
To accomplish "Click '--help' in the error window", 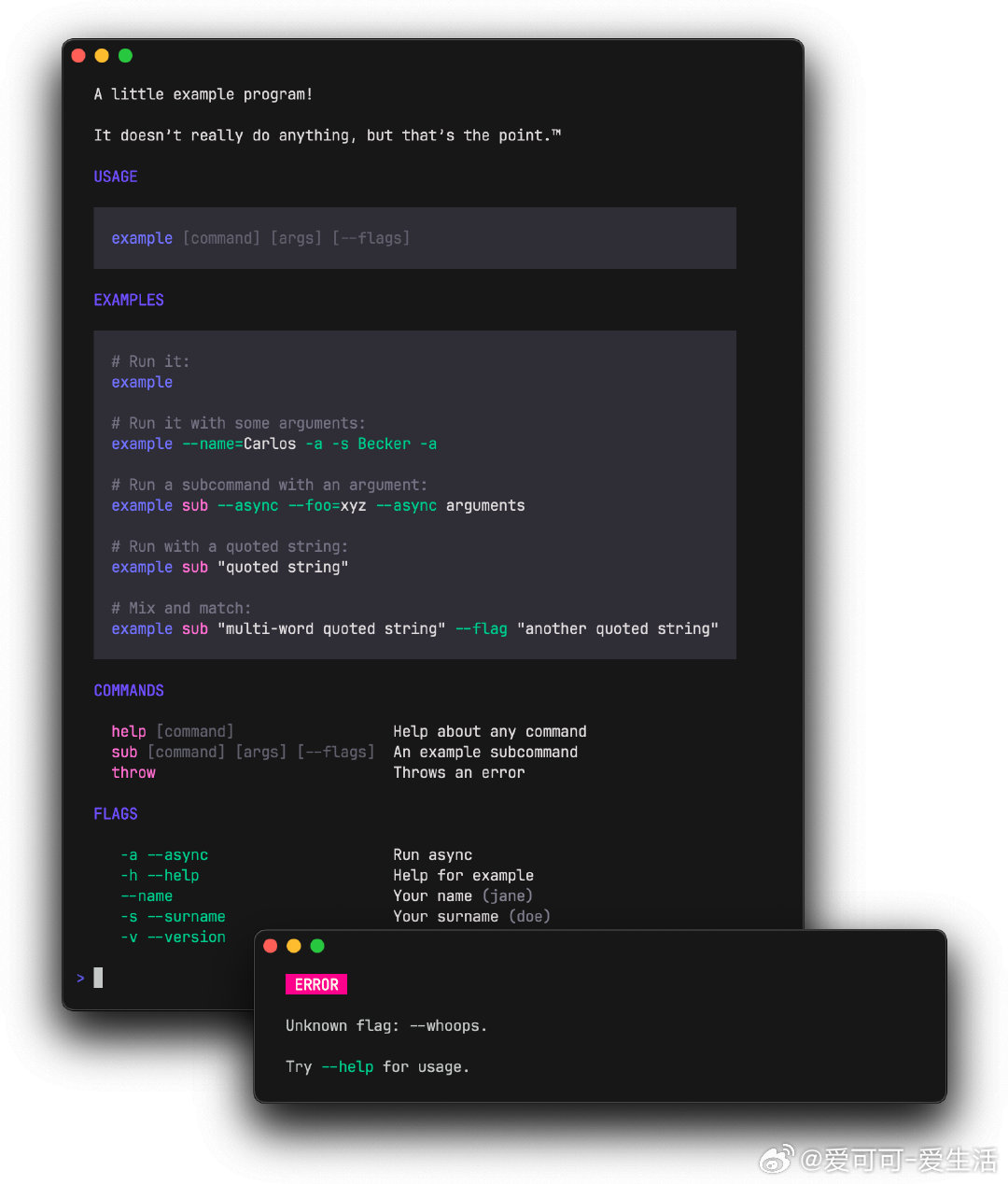I will (347, 1066).
